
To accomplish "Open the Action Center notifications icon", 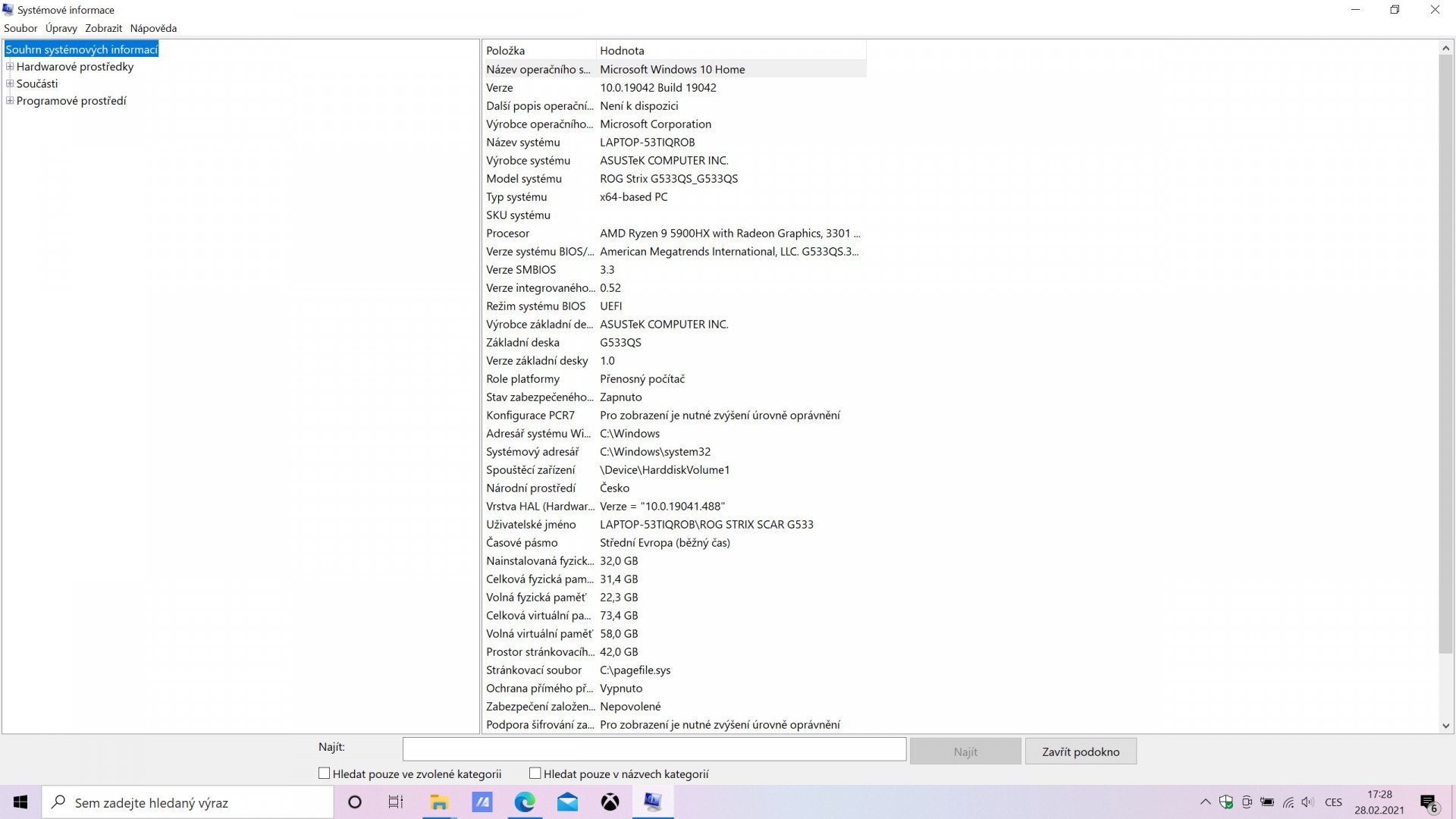I will pyautogui.click(x=1429, y=803).
